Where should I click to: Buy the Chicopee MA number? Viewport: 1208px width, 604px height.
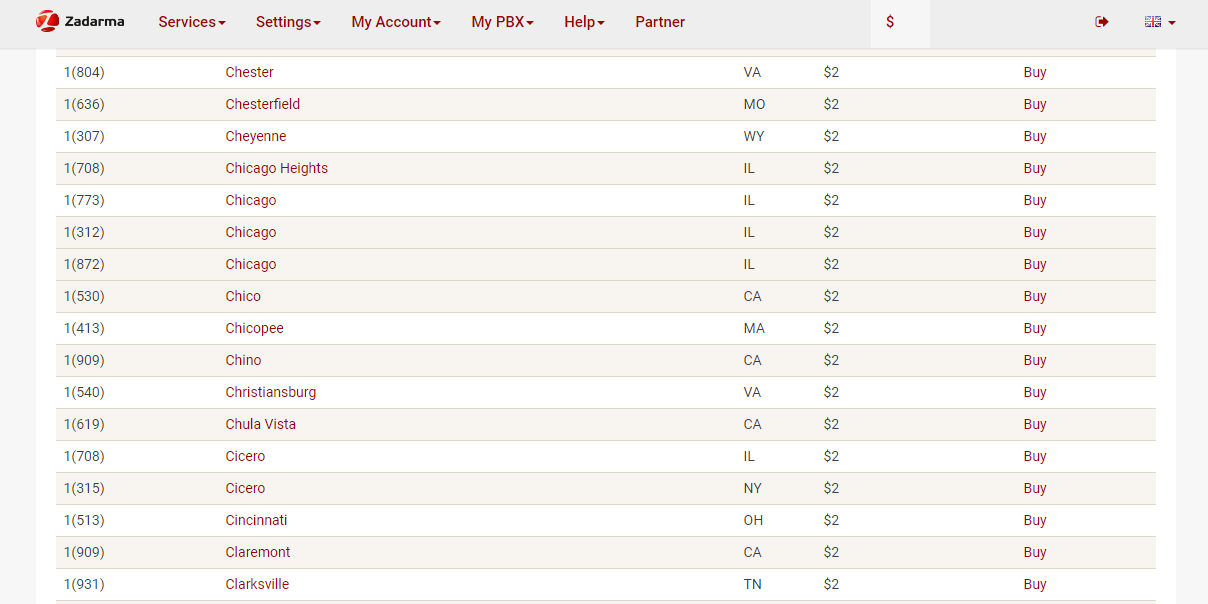1035,328
